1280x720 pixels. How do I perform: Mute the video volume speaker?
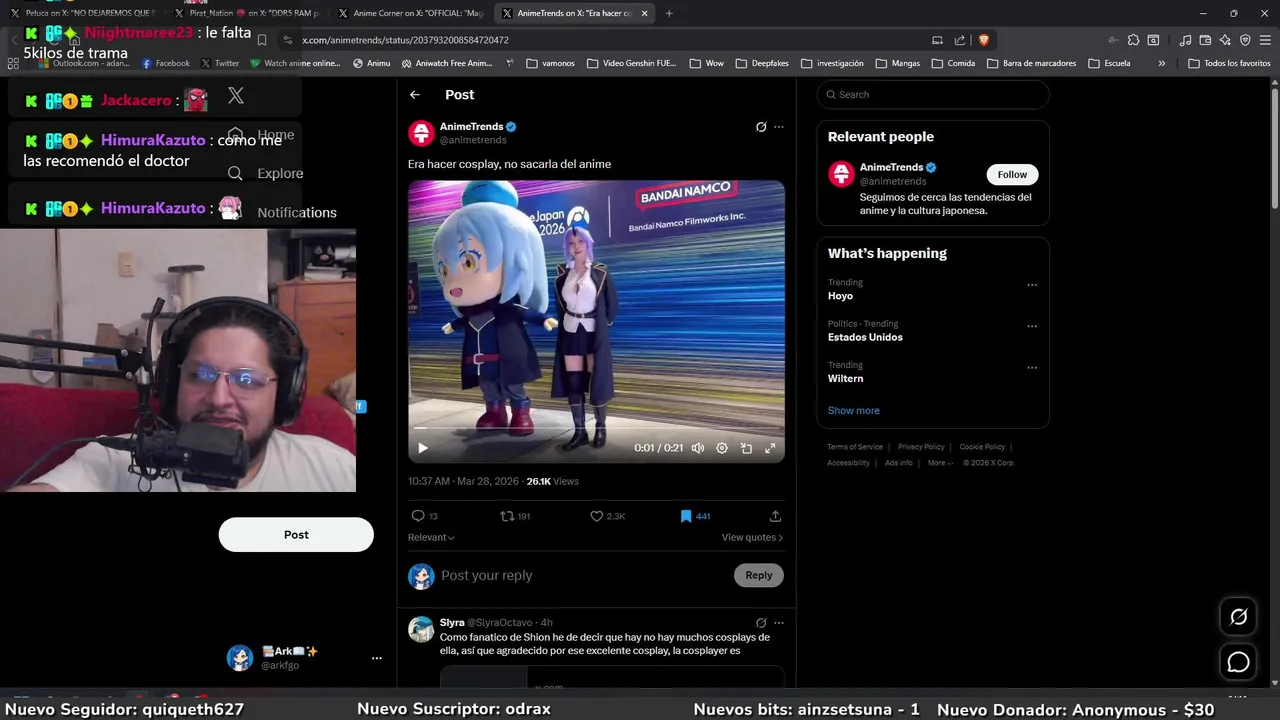[x=698, y=448]
